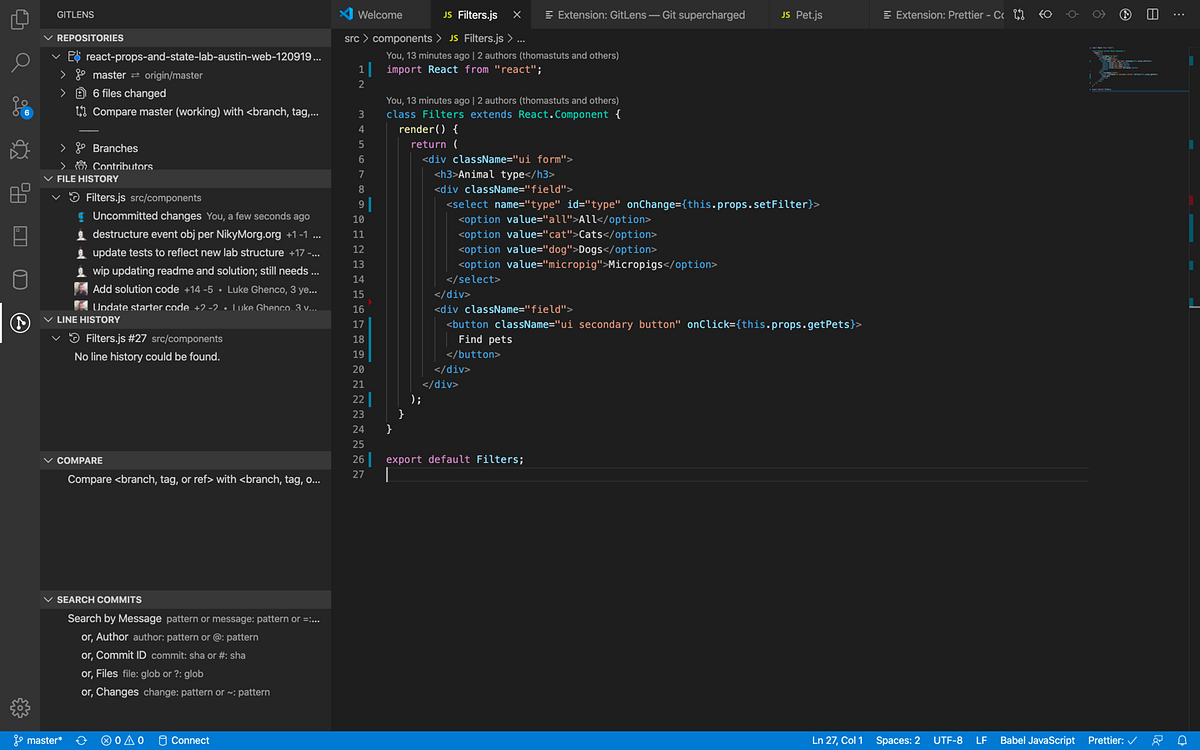Image resolution: width=1200 pixels, height=750 pixels.
Task: Open the GitLens sidebar view
Action: (20, 323)
